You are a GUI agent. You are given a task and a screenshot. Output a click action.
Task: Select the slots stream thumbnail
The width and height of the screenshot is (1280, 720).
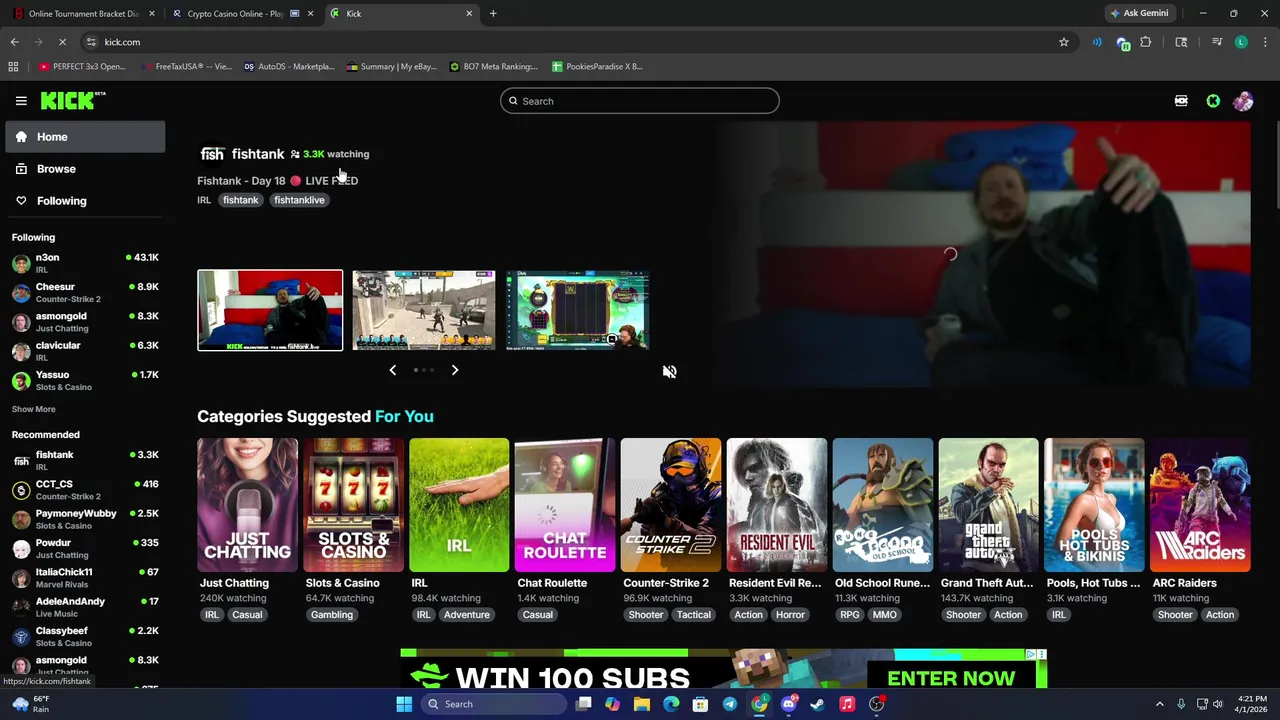coord(578,310)
